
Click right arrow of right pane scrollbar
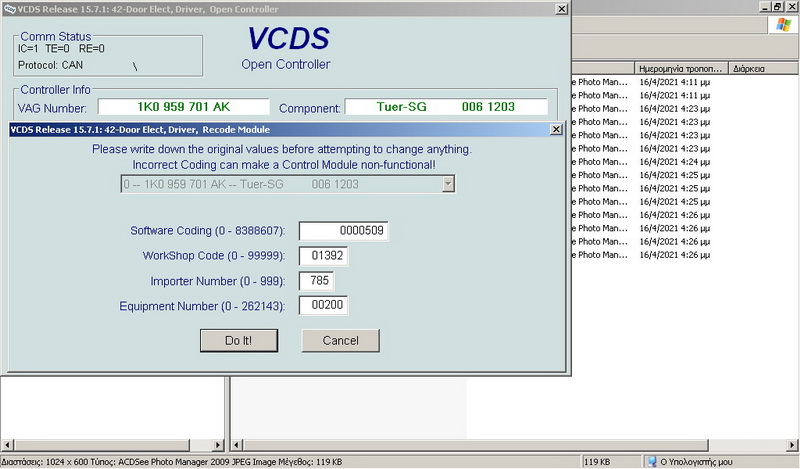pos(793,445)
